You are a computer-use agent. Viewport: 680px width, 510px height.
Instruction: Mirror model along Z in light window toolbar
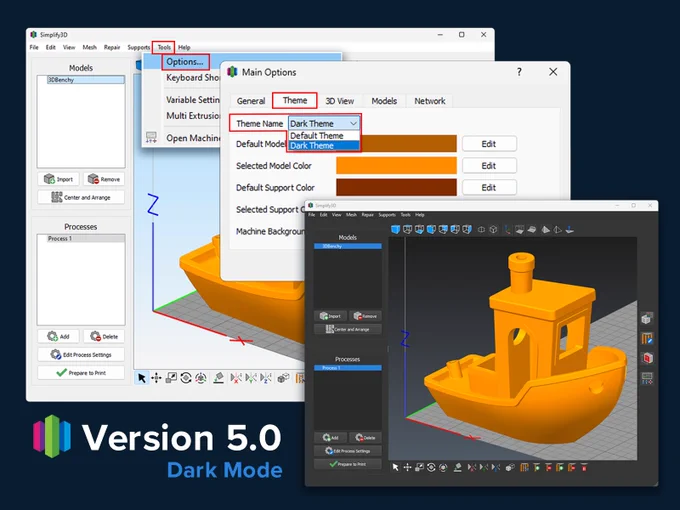click(265, 378)
